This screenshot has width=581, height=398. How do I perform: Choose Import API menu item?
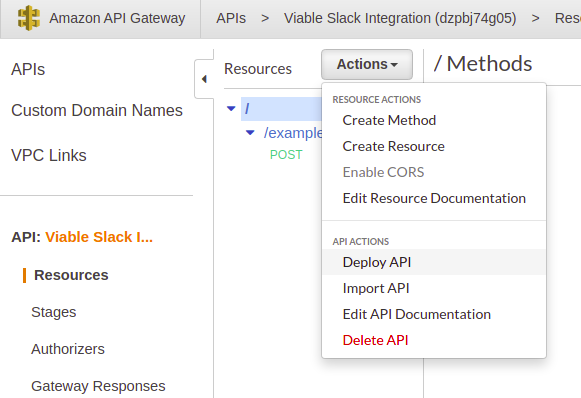pyautogui.click(x=434, y=288)
